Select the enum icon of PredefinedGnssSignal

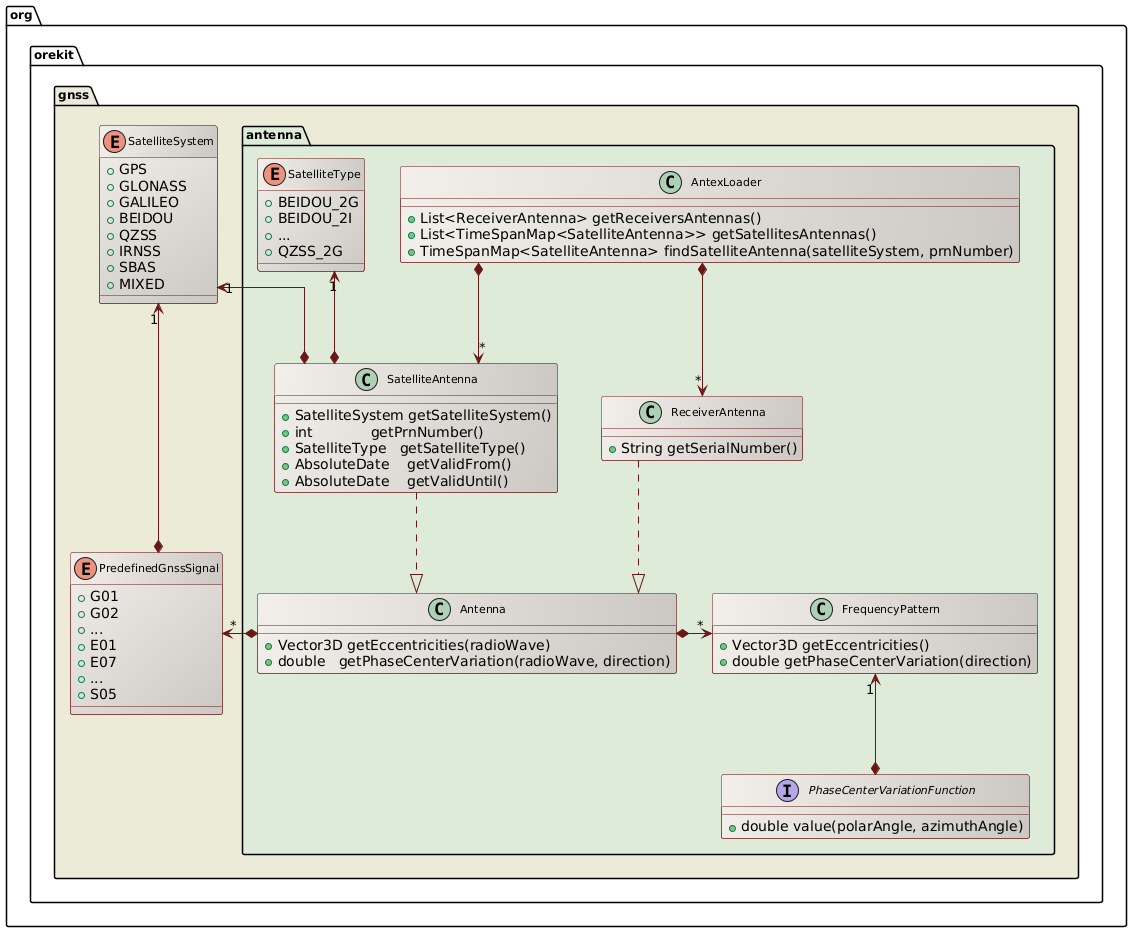pyautogui.click(x=84, y=568)
